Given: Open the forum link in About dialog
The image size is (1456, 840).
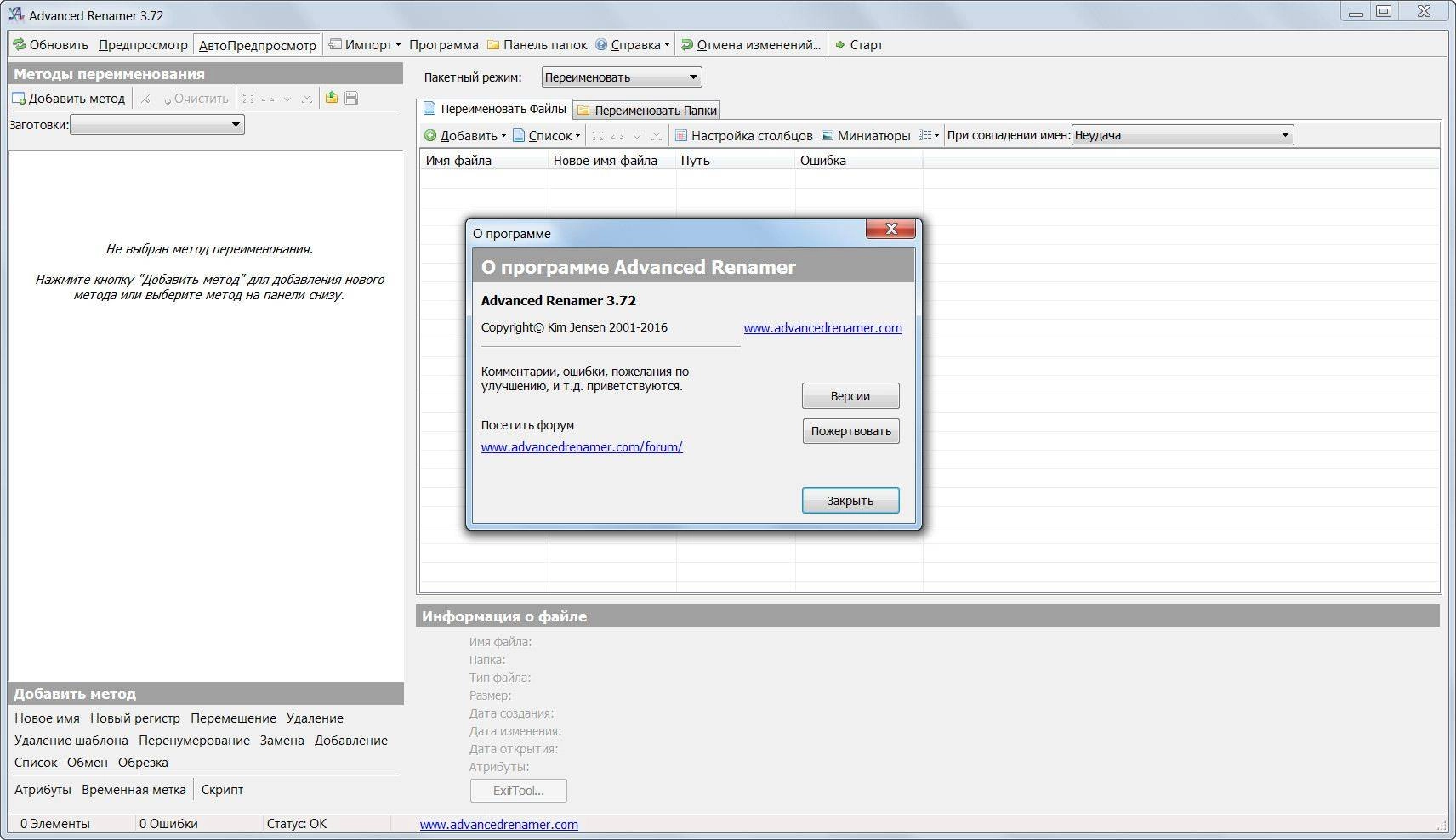Looking at the screenshot, I should (x=582, y=447).
